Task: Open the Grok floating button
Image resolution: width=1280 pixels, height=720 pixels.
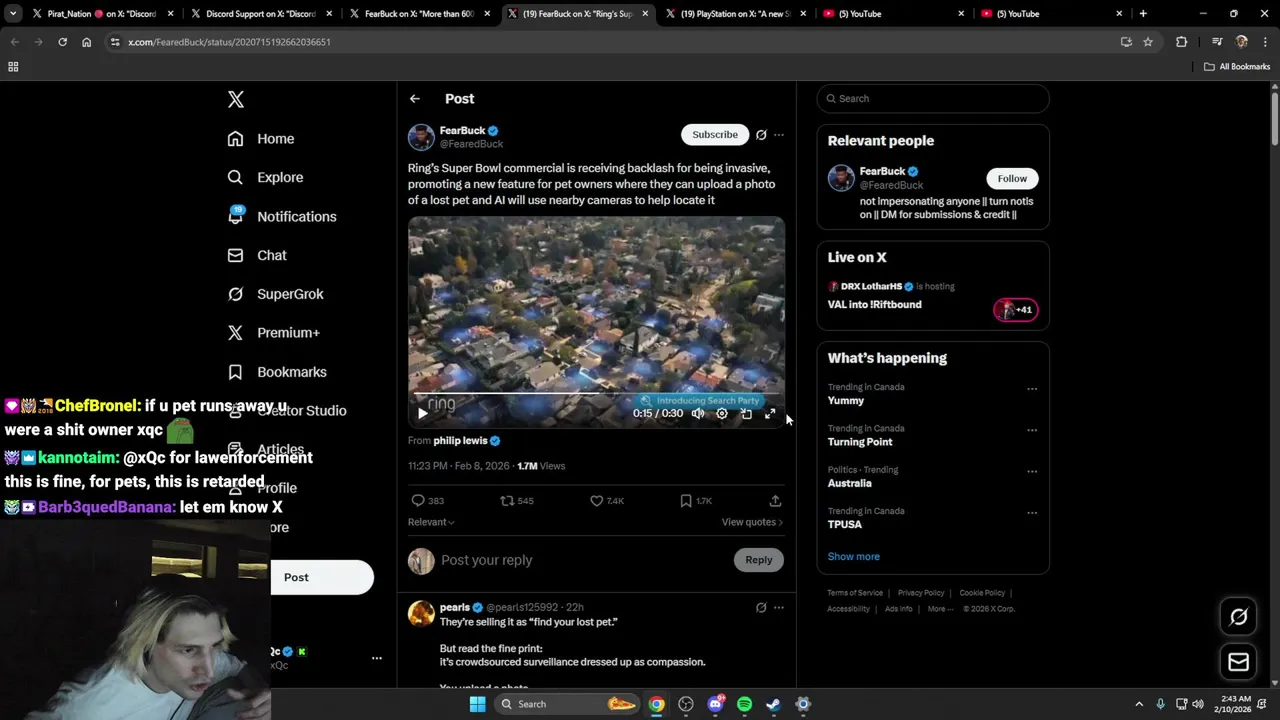Action: (x=1238, y=617)
